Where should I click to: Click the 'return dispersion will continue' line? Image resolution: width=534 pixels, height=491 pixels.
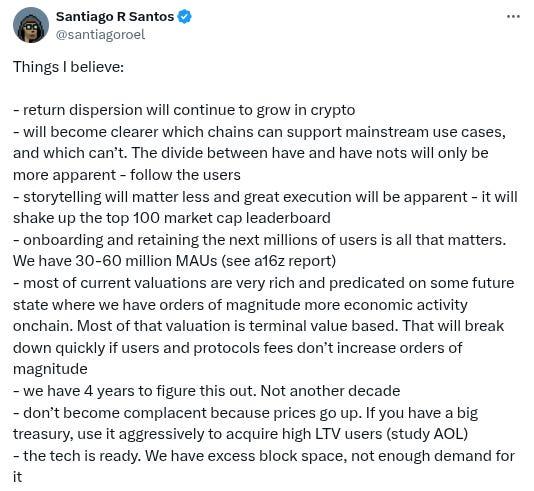point(184,110)
